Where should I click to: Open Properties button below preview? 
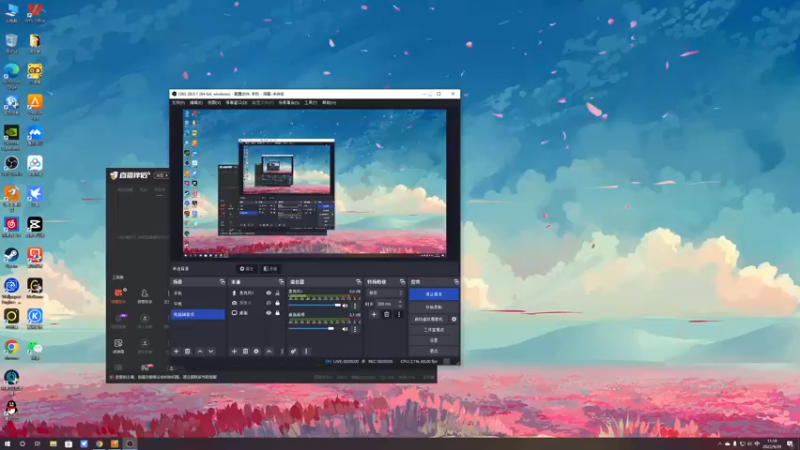[x=246, y=269]
